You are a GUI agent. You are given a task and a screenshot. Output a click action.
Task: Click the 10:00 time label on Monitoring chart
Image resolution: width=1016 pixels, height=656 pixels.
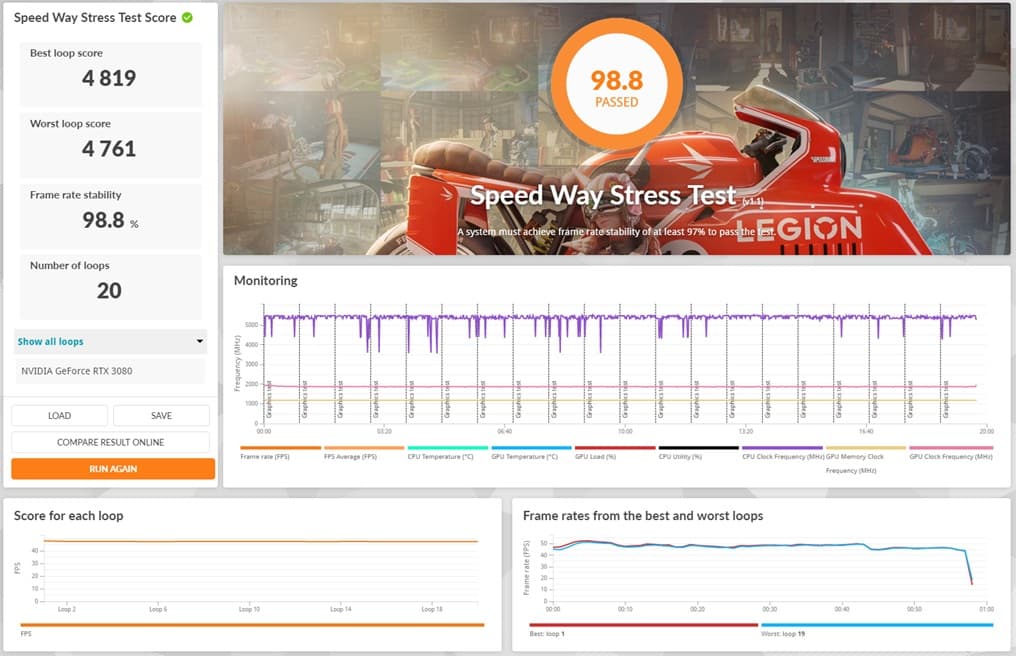click(625, 431)
